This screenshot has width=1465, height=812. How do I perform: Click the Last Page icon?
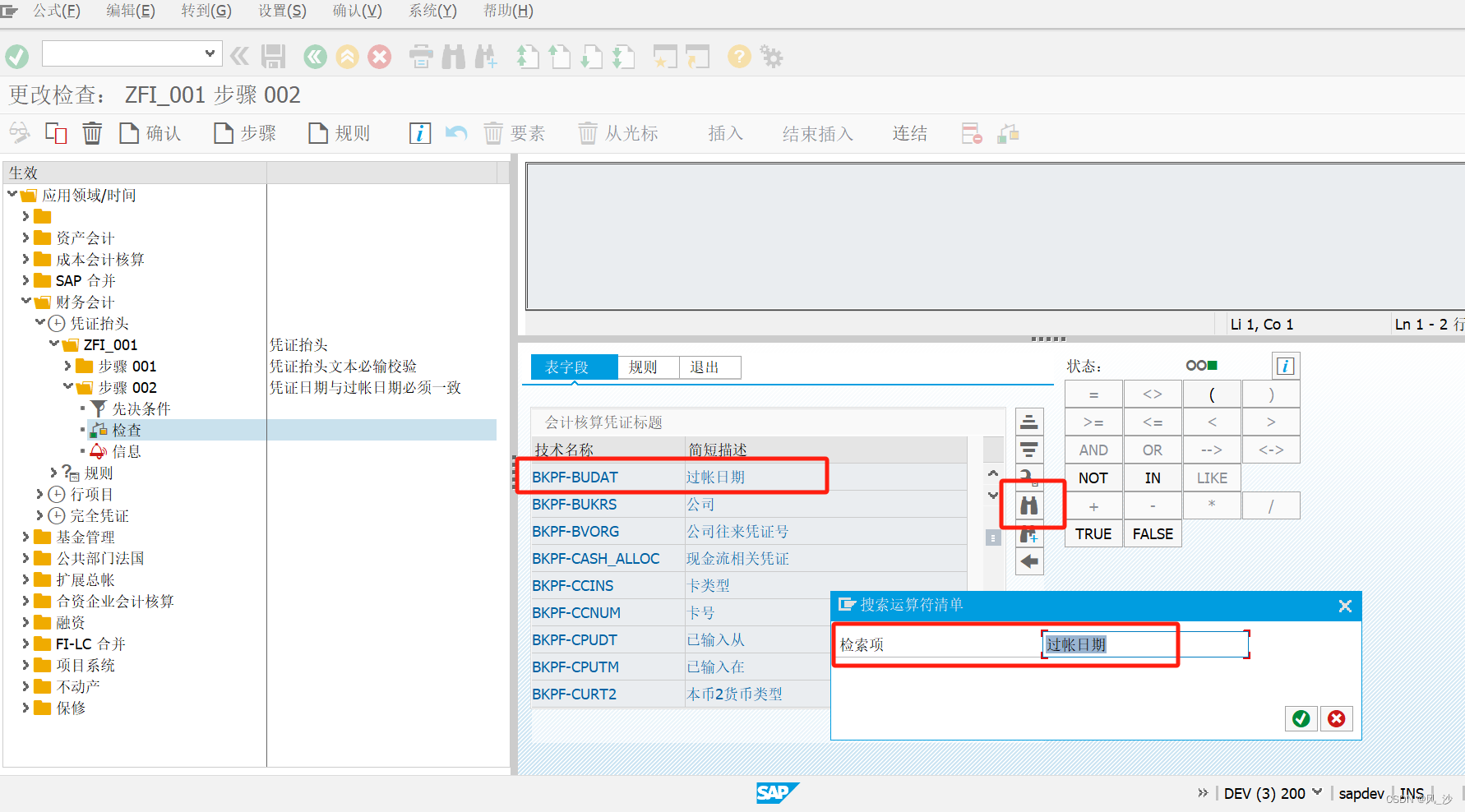pyautogui.click(x=623, y=57)
